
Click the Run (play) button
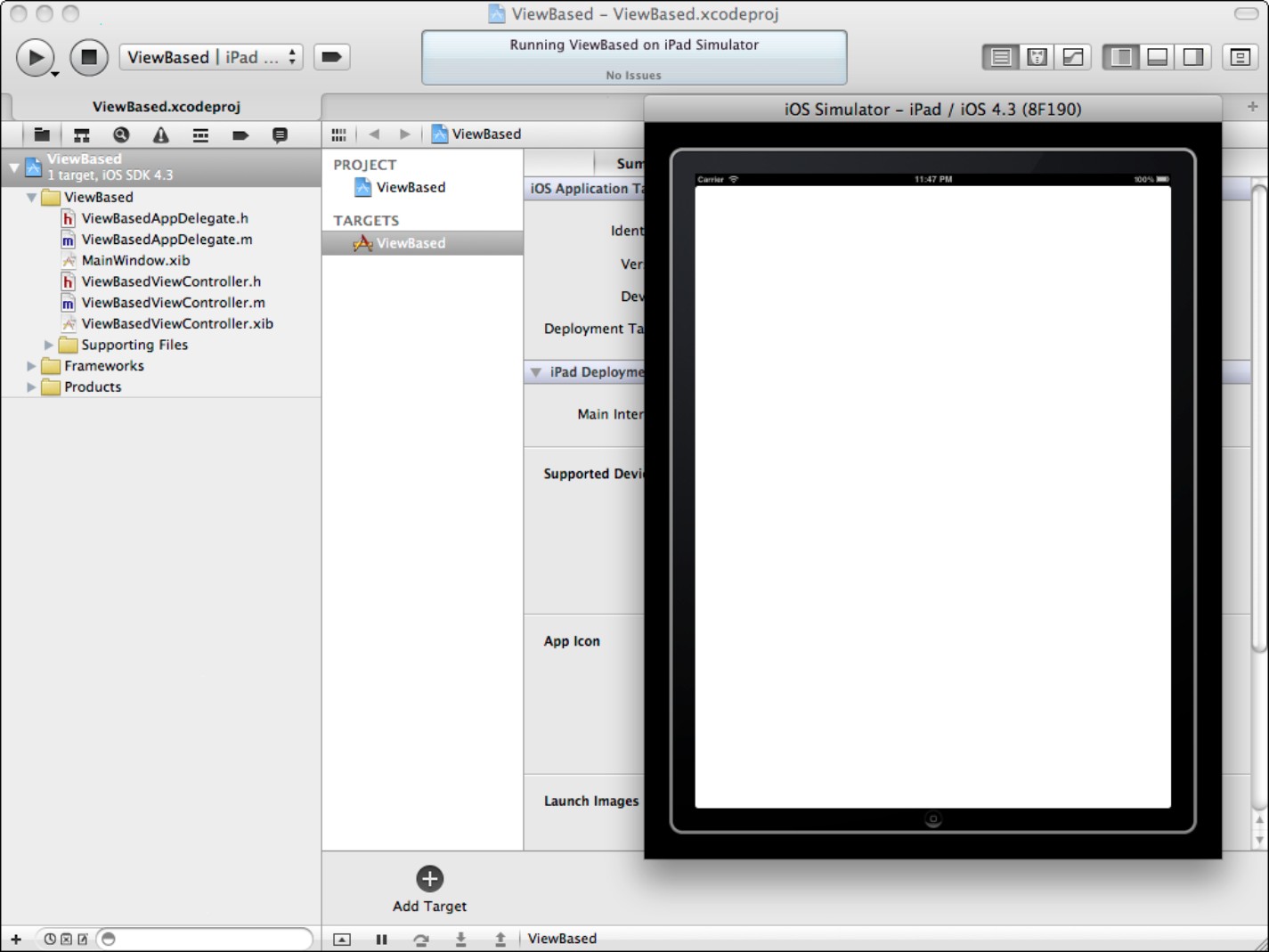pyautogui.click(x=36, y=58)
